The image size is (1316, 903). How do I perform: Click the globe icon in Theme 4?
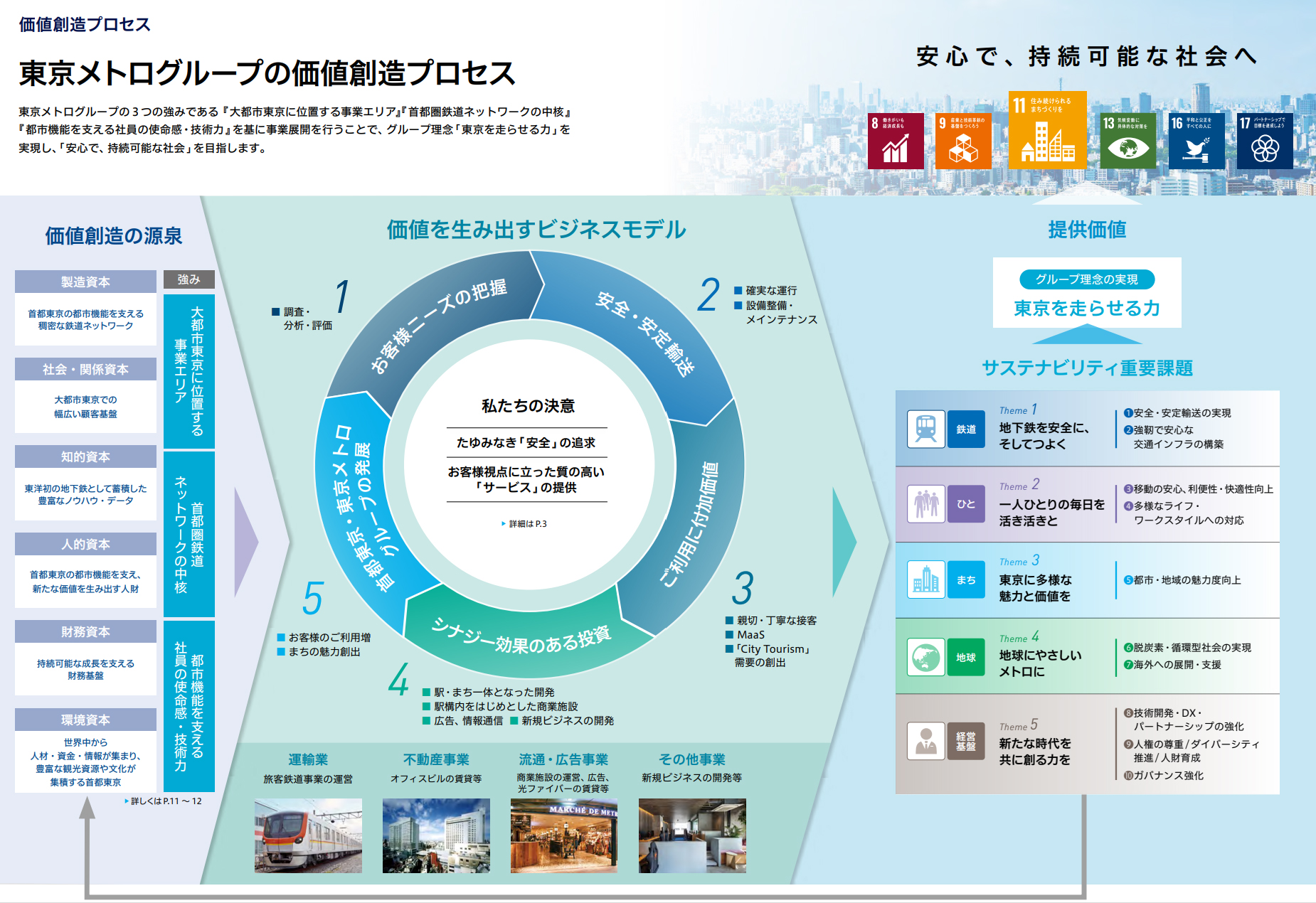pyautogui.click(x=926, y=657)
